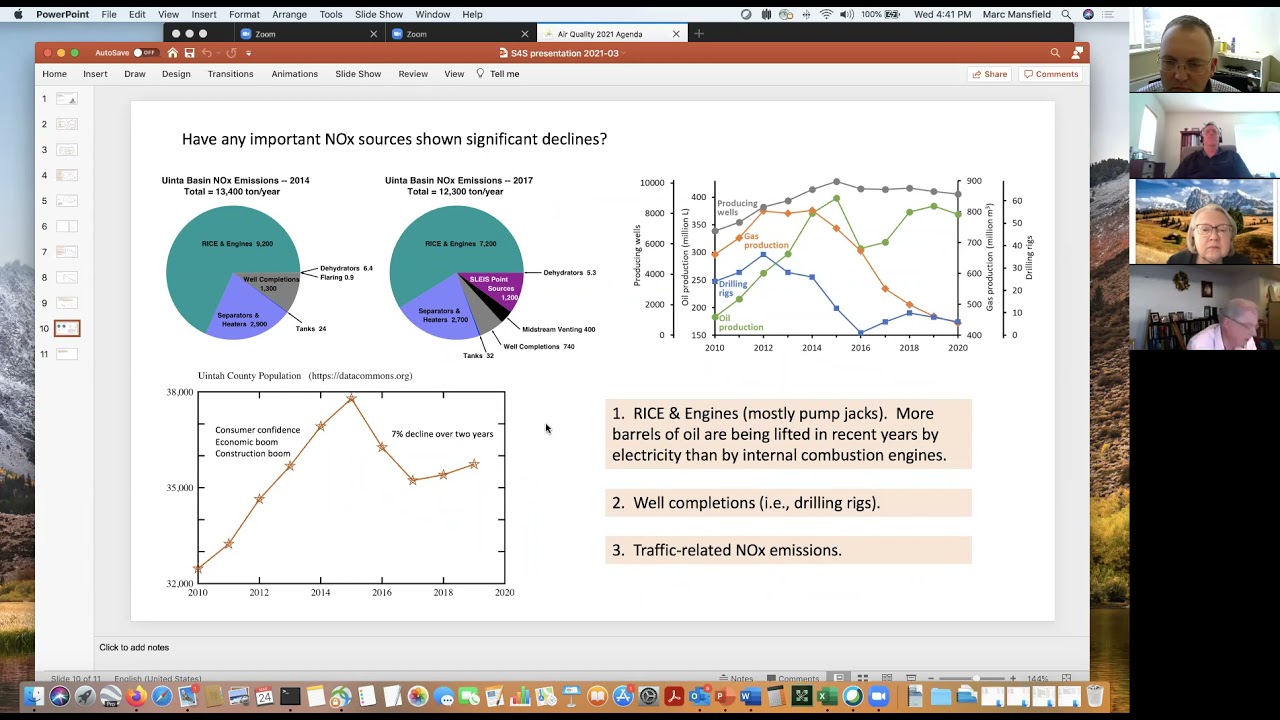Screen dimensions: 1280x720
Task: Select slide 9 thumbnail
Action: (66, 303)
